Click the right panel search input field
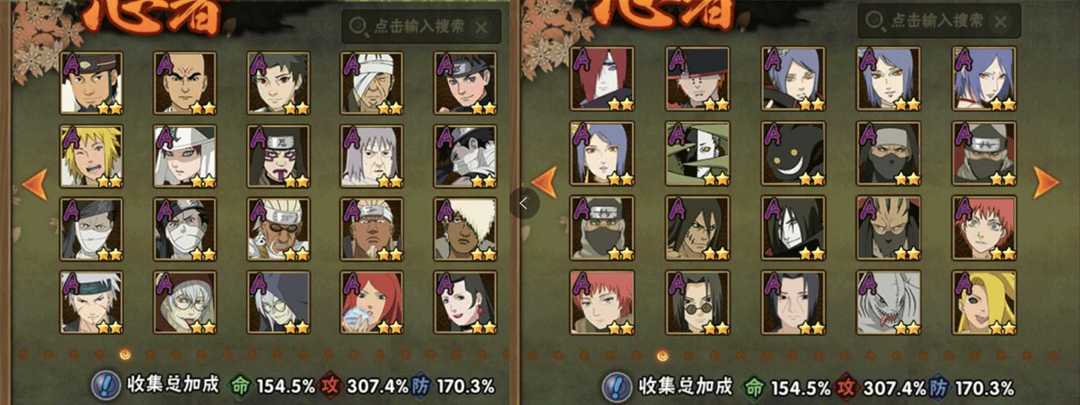The width and height of the screenshot is (1080, 405). pos(939,21)
